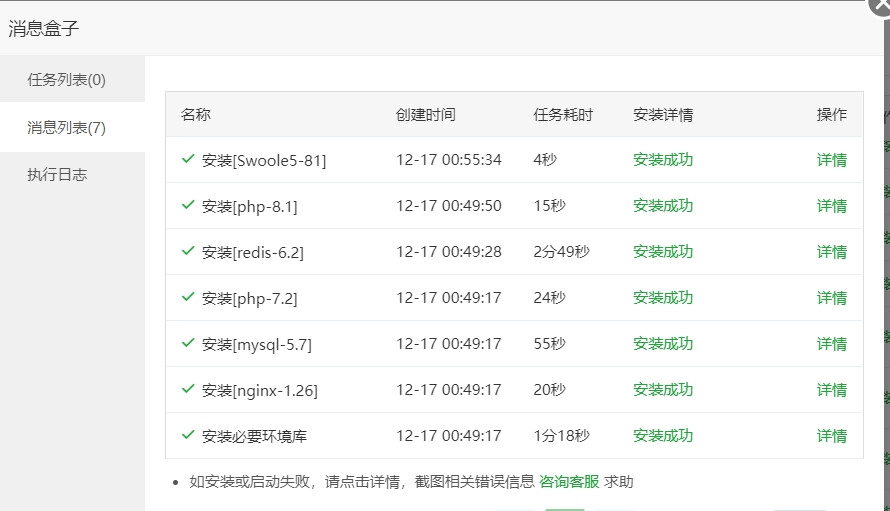Click the 名称 column header
Image resolution: width=890 pixels, height=511 pixels.
pos(196,115)
